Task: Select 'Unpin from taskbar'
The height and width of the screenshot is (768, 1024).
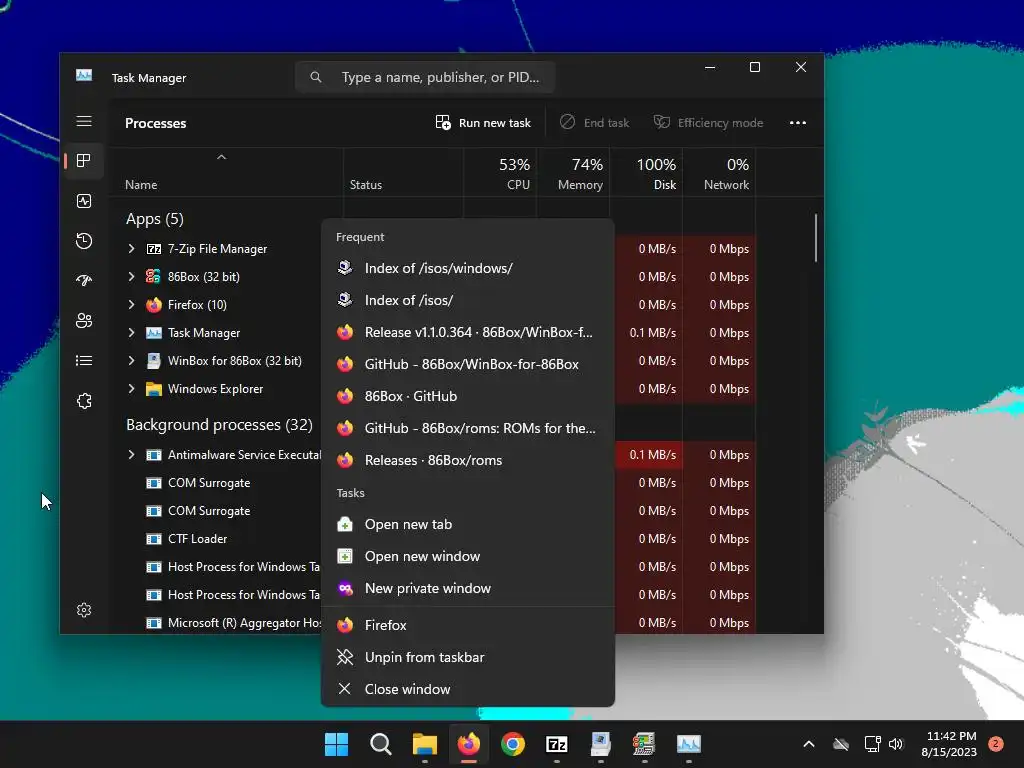Action: 468,658
